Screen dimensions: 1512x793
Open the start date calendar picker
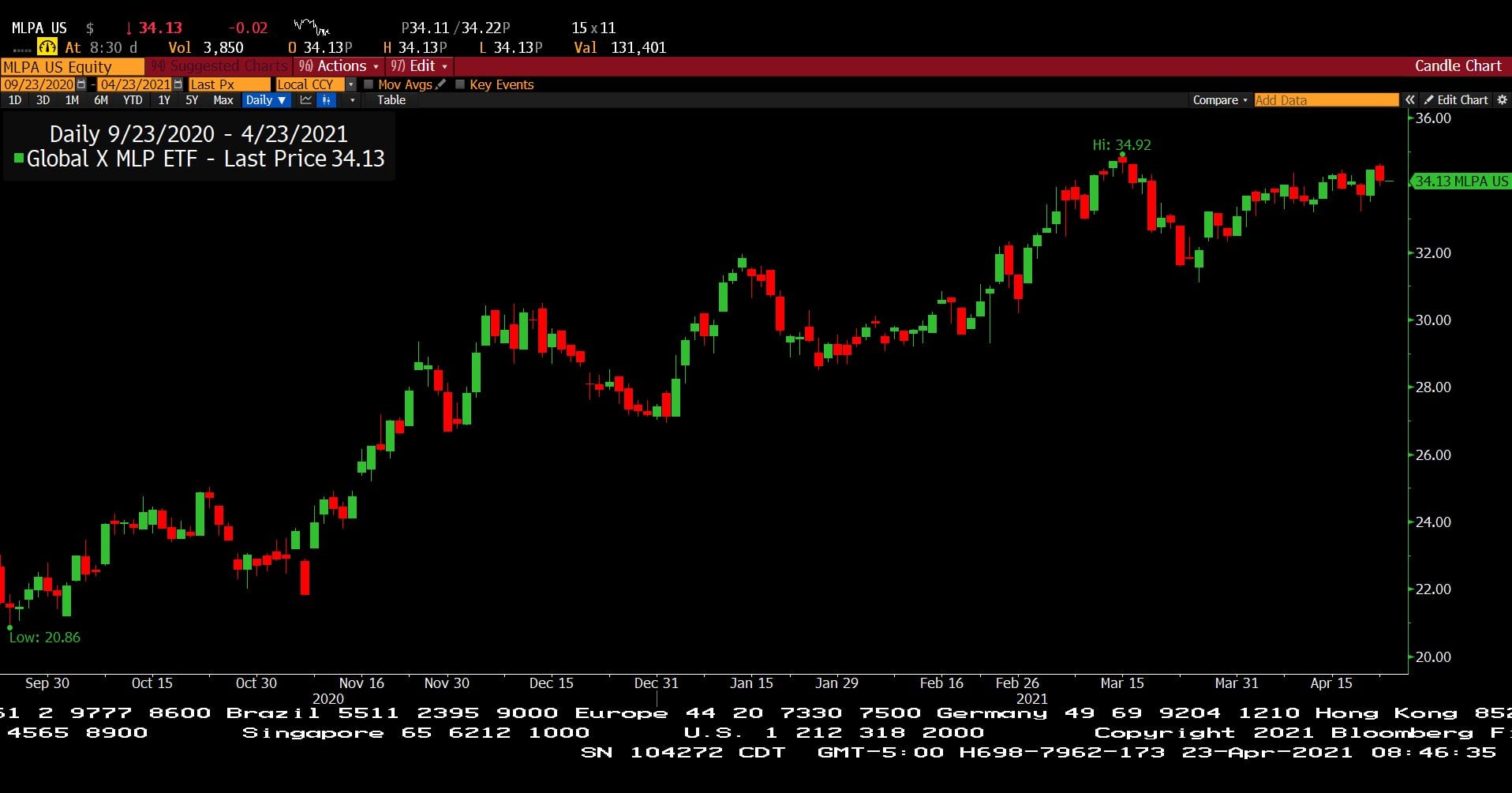pyautogui.click(x=81, y=84)
